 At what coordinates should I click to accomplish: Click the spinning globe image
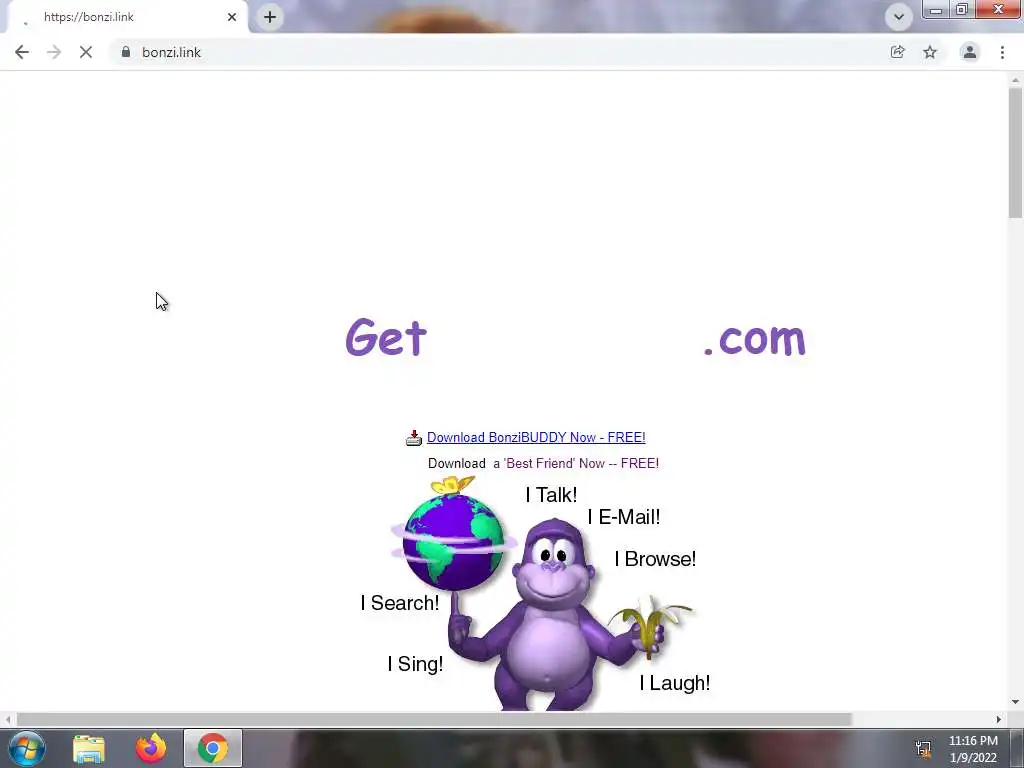(x=454, y=541)
